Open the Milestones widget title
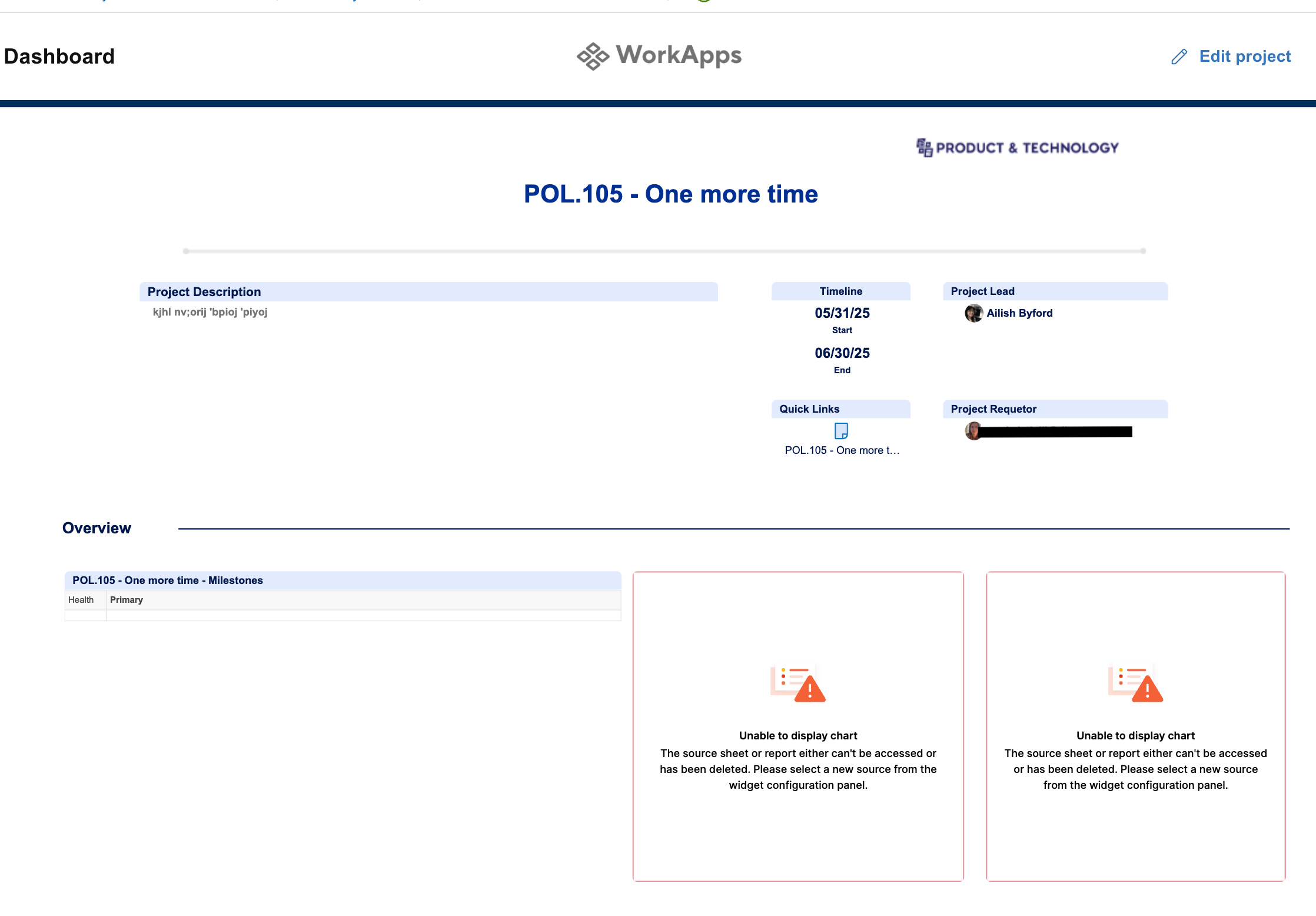1316x916 pixels. point(168,580)
